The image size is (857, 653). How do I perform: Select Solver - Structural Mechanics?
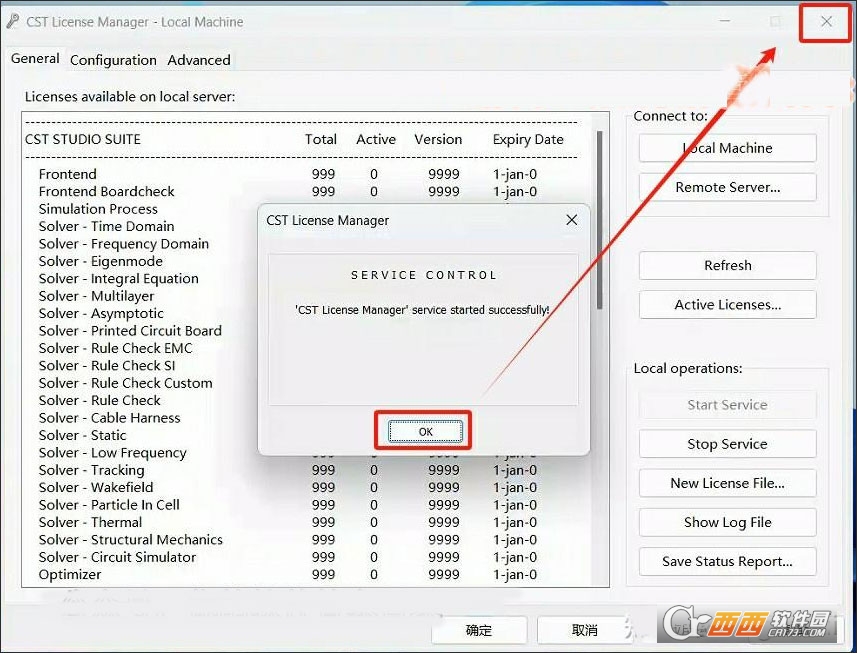287,540
